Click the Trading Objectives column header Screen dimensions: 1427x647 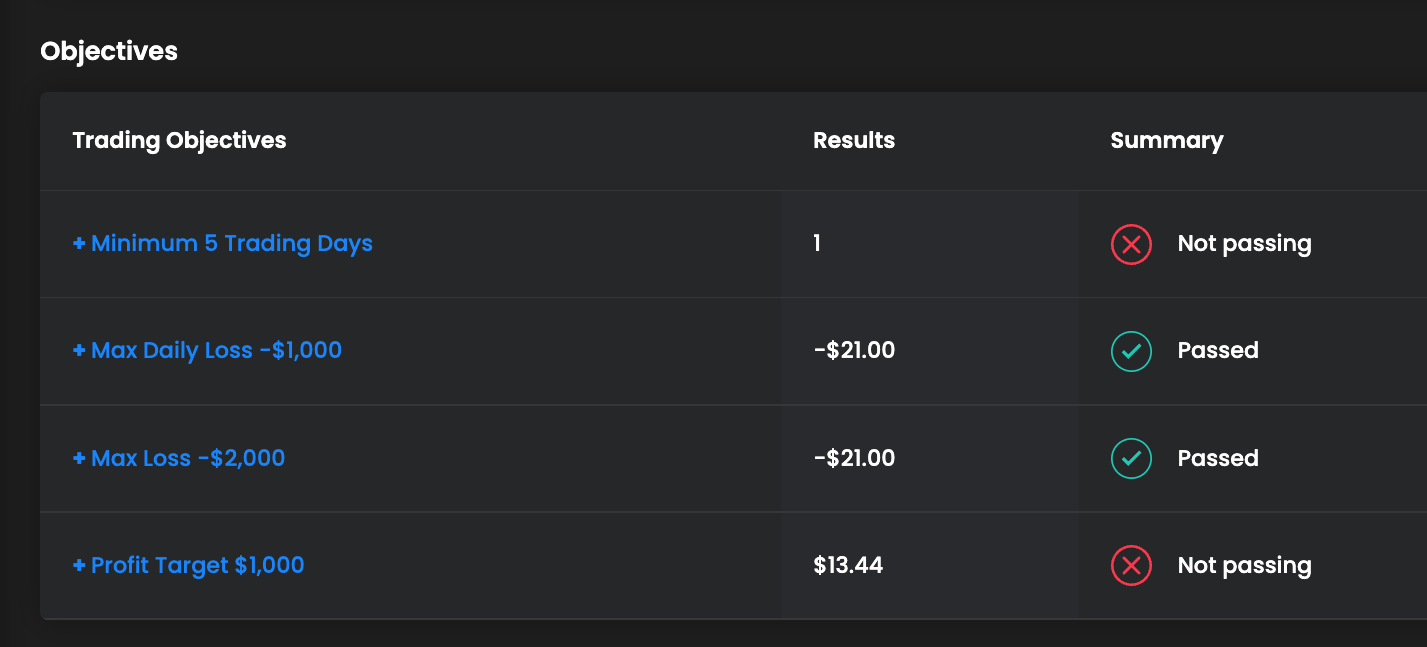pyautogui.click(x=180, y=141)
